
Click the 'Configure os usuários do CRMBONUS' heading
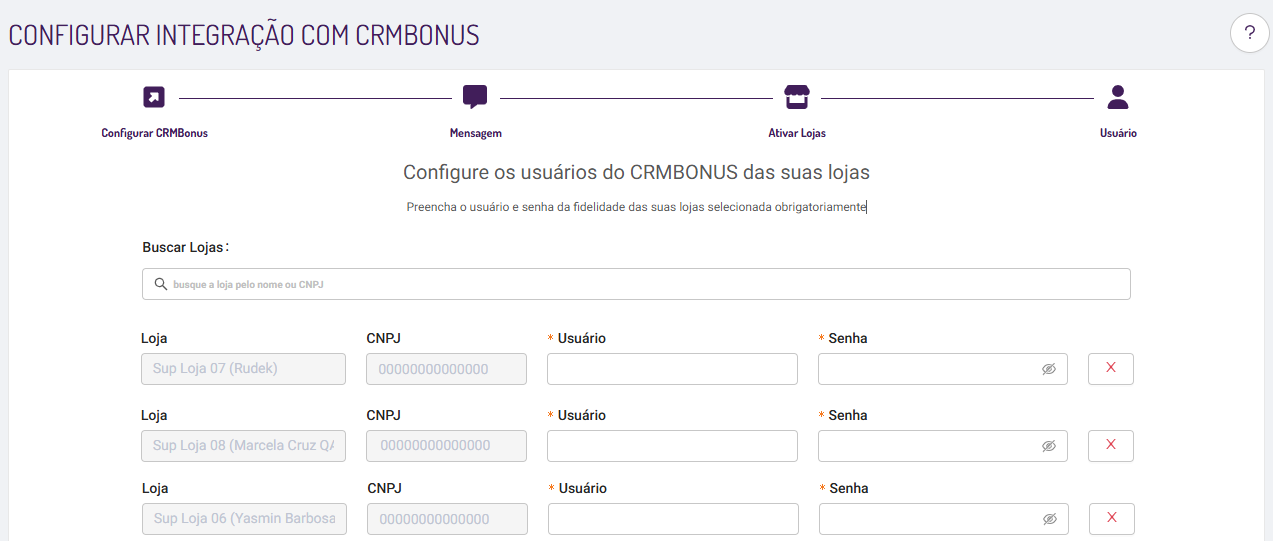[x=636, y=172]
